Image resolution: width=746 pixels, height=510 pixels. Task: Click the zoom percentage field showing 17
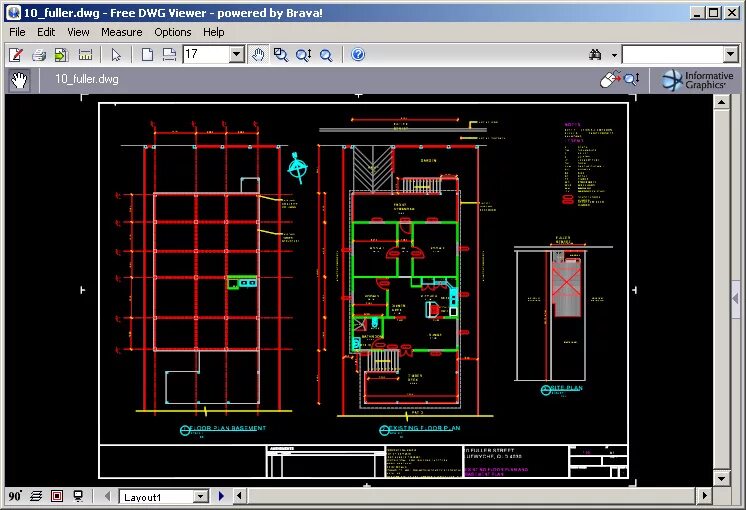[206, 54]
